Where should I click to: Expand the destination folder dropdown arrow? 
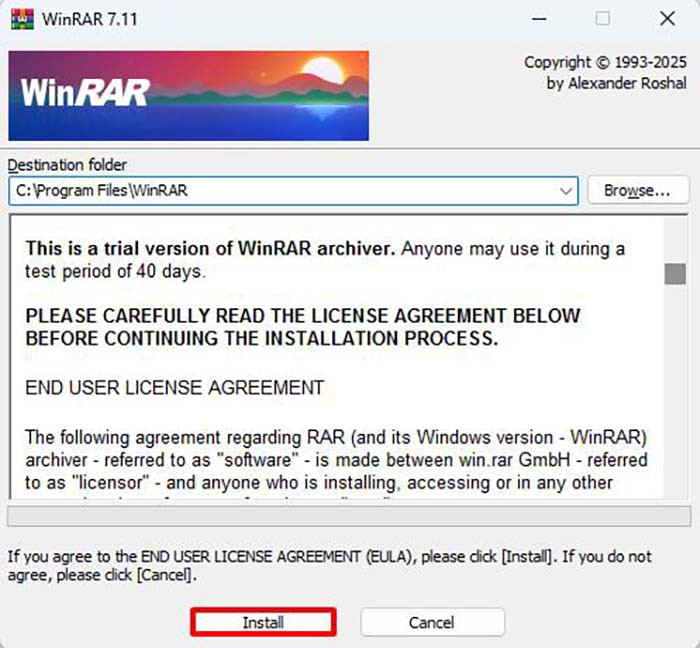pos(566,191)
